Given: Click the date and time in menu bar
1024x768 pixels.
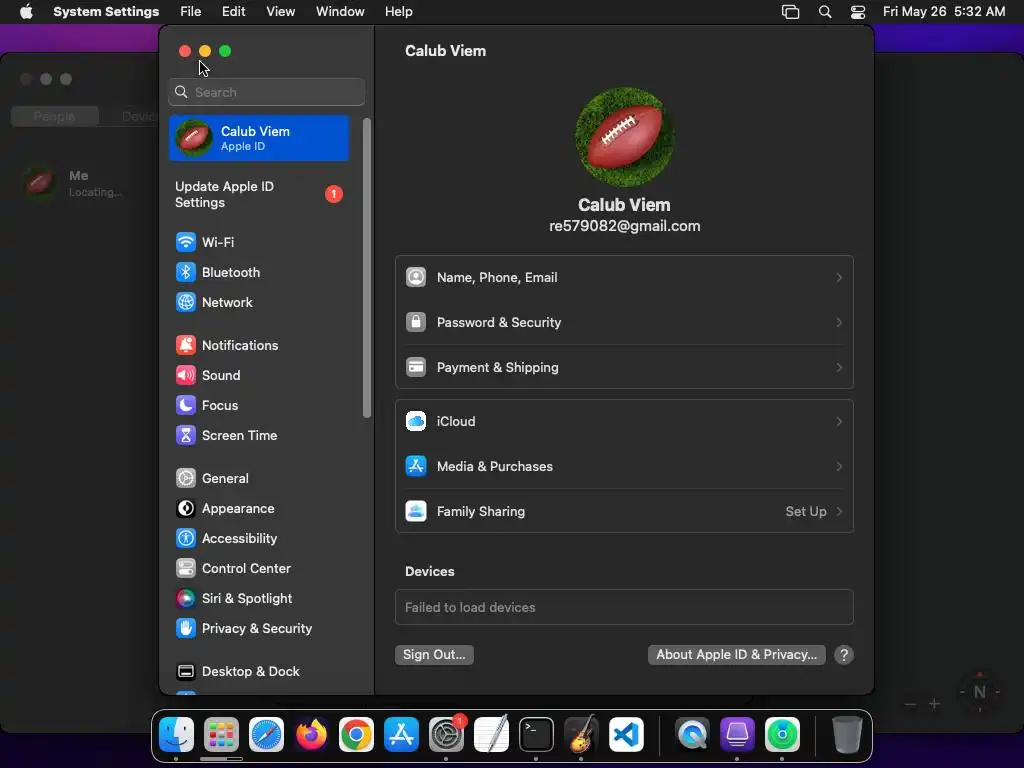Looking at the screenshot, I should 944,12.
